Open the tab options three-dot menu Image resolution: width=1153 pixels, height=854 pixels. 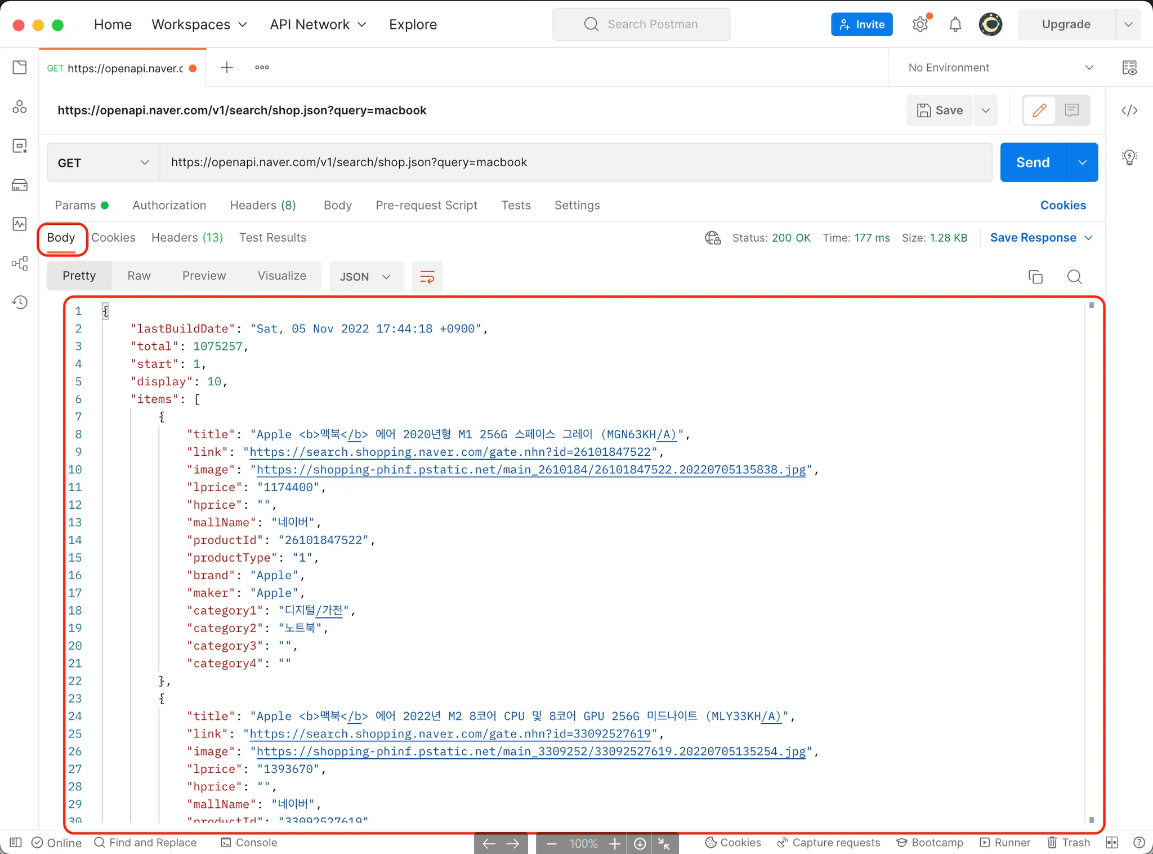tap(262, 68)
